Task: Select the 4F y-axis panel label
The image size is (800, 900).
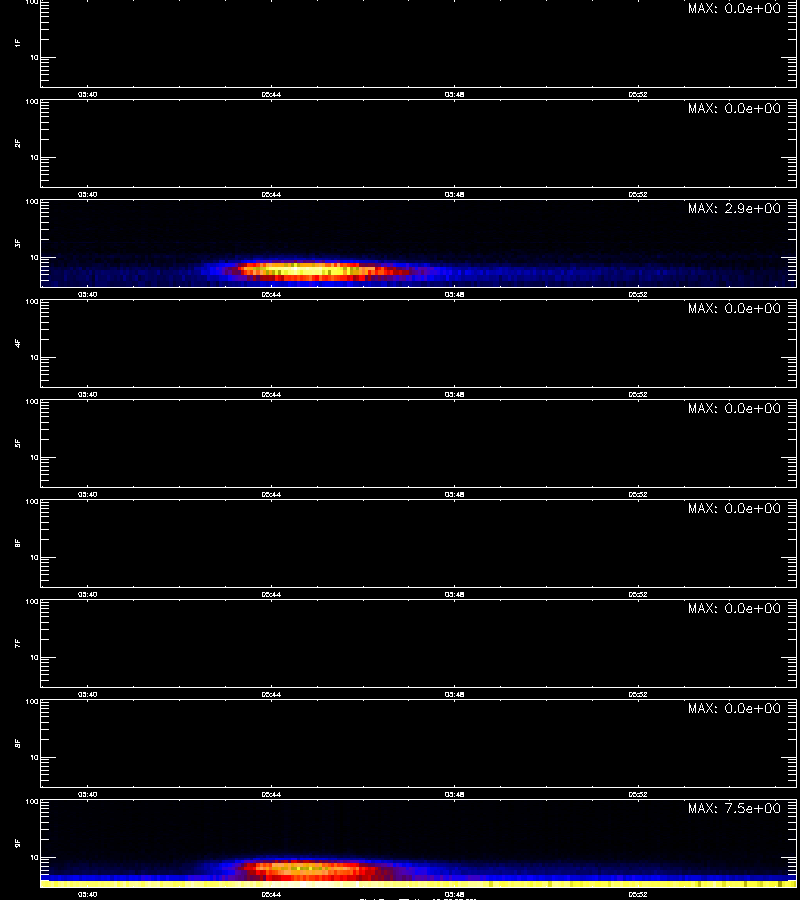Action: coord(18,343)
